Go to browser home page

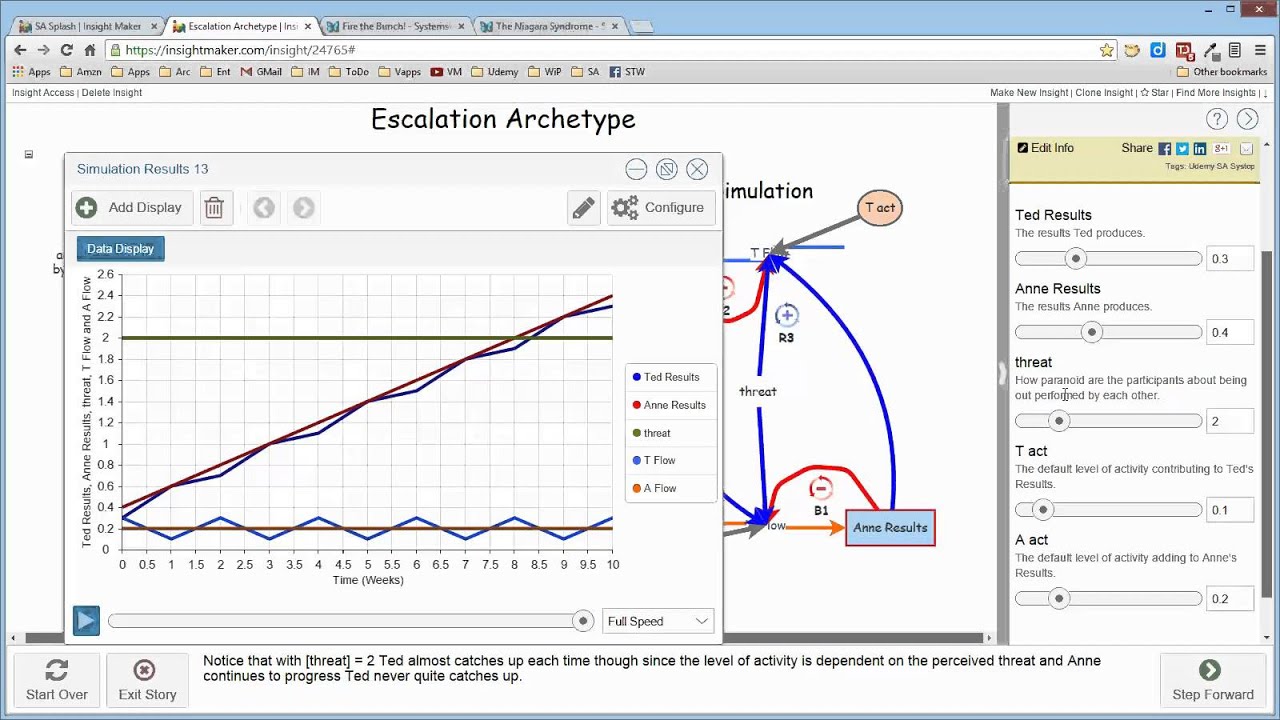click(90, 49)
